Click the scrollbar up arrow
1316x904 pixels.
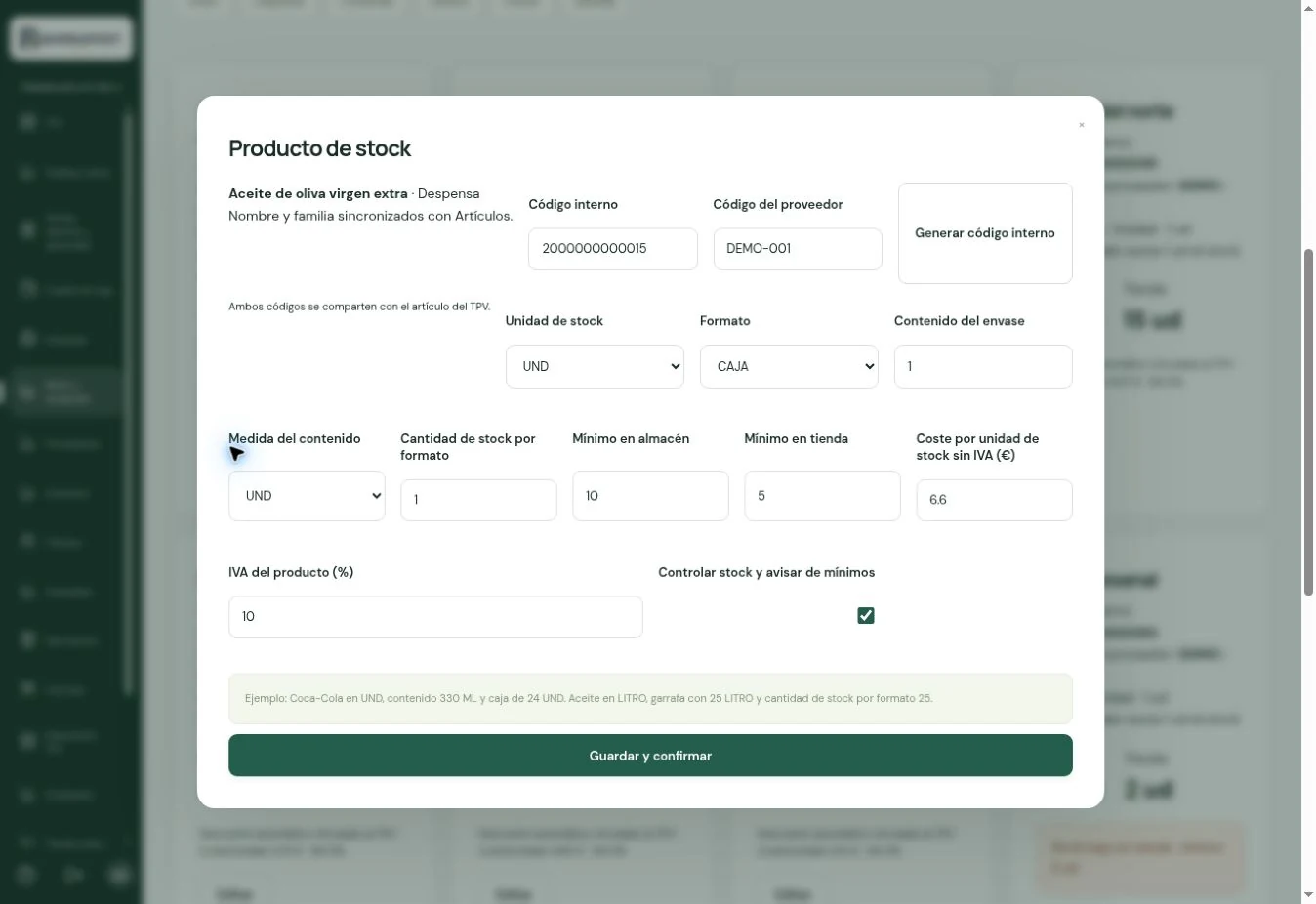click(1308, 8)
